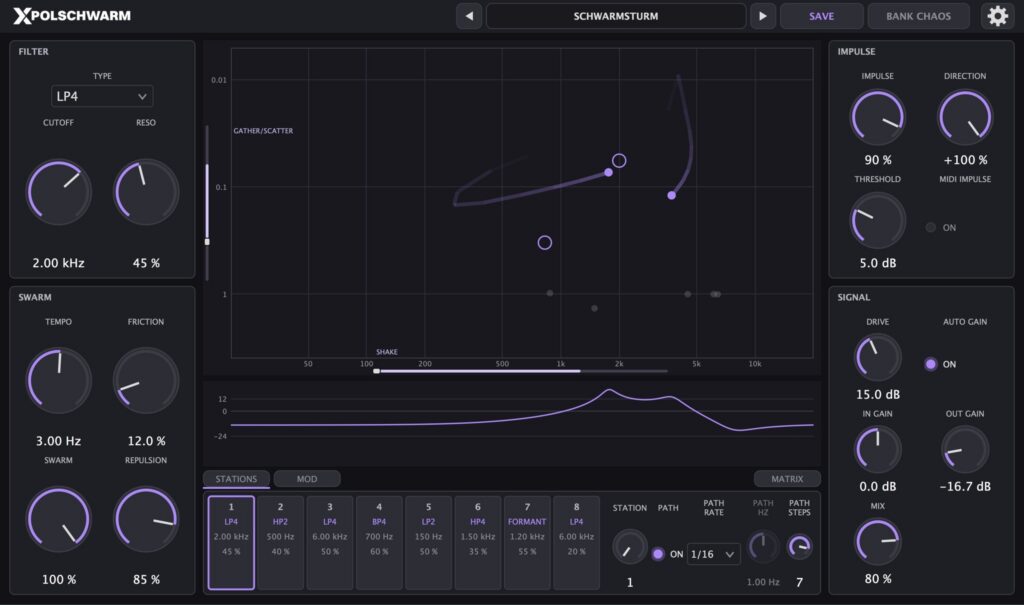
Task: Click the Threshold value 5.0 dB
Action: (878, 263)
